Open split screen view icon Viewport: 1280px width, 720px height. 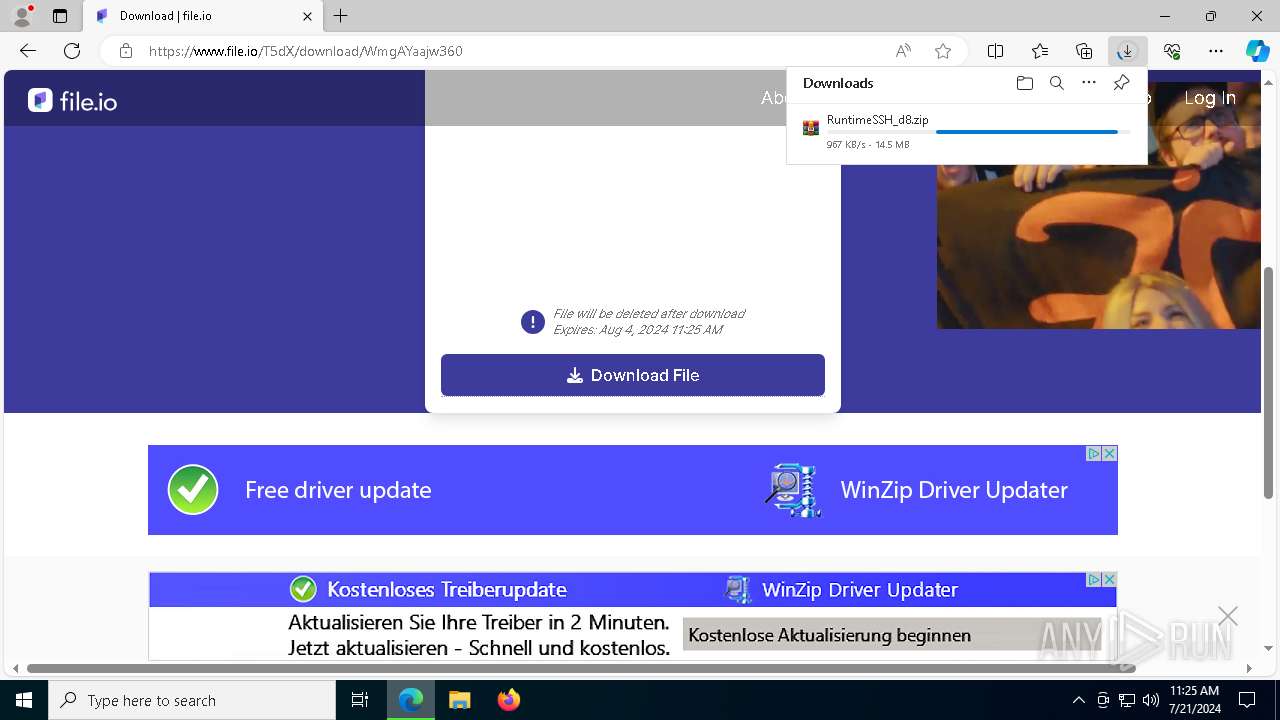pyautogui.click(x=995, y=51)
